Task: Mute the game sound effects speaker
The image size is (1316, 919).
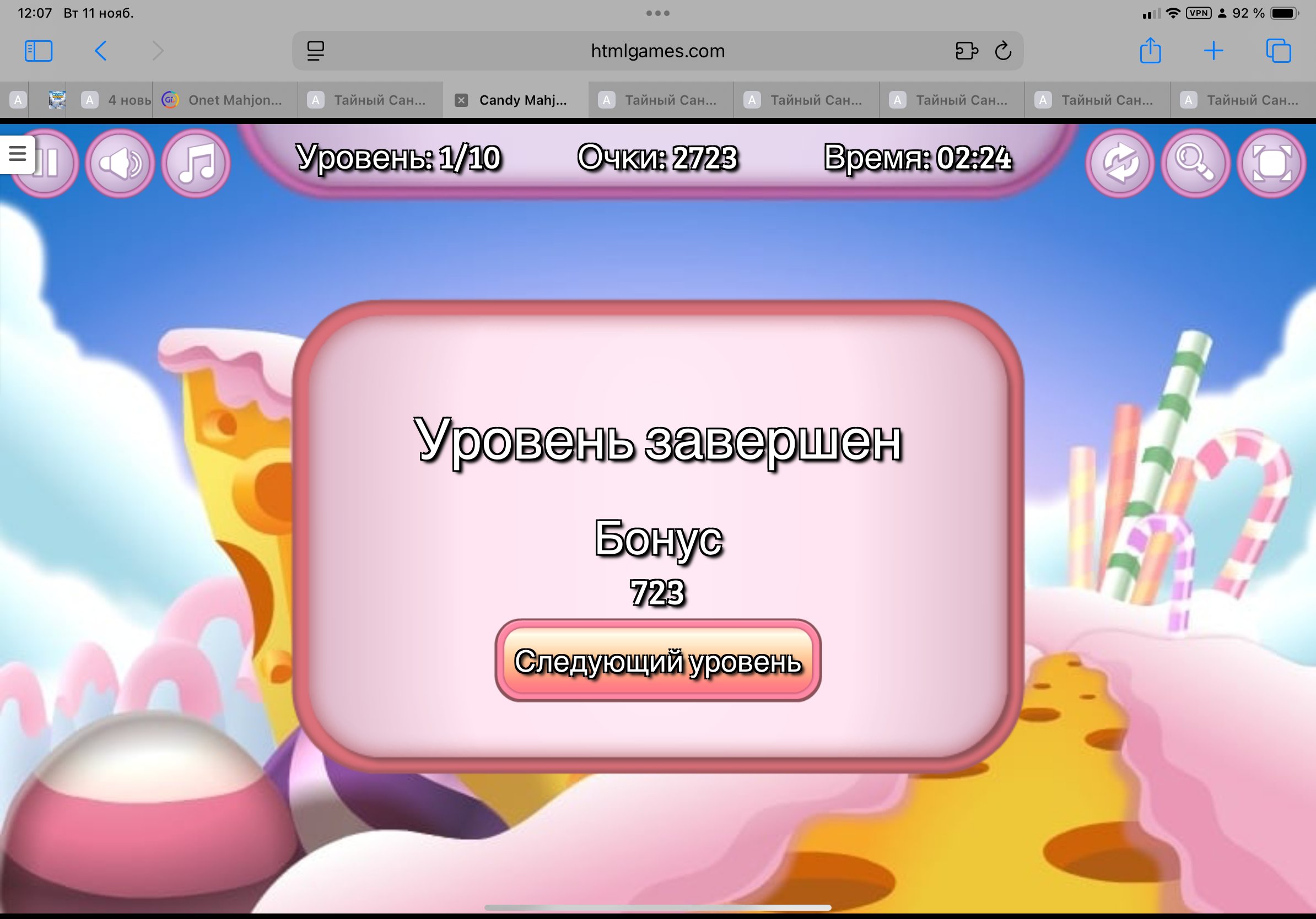Action: (x=120, y=164)
